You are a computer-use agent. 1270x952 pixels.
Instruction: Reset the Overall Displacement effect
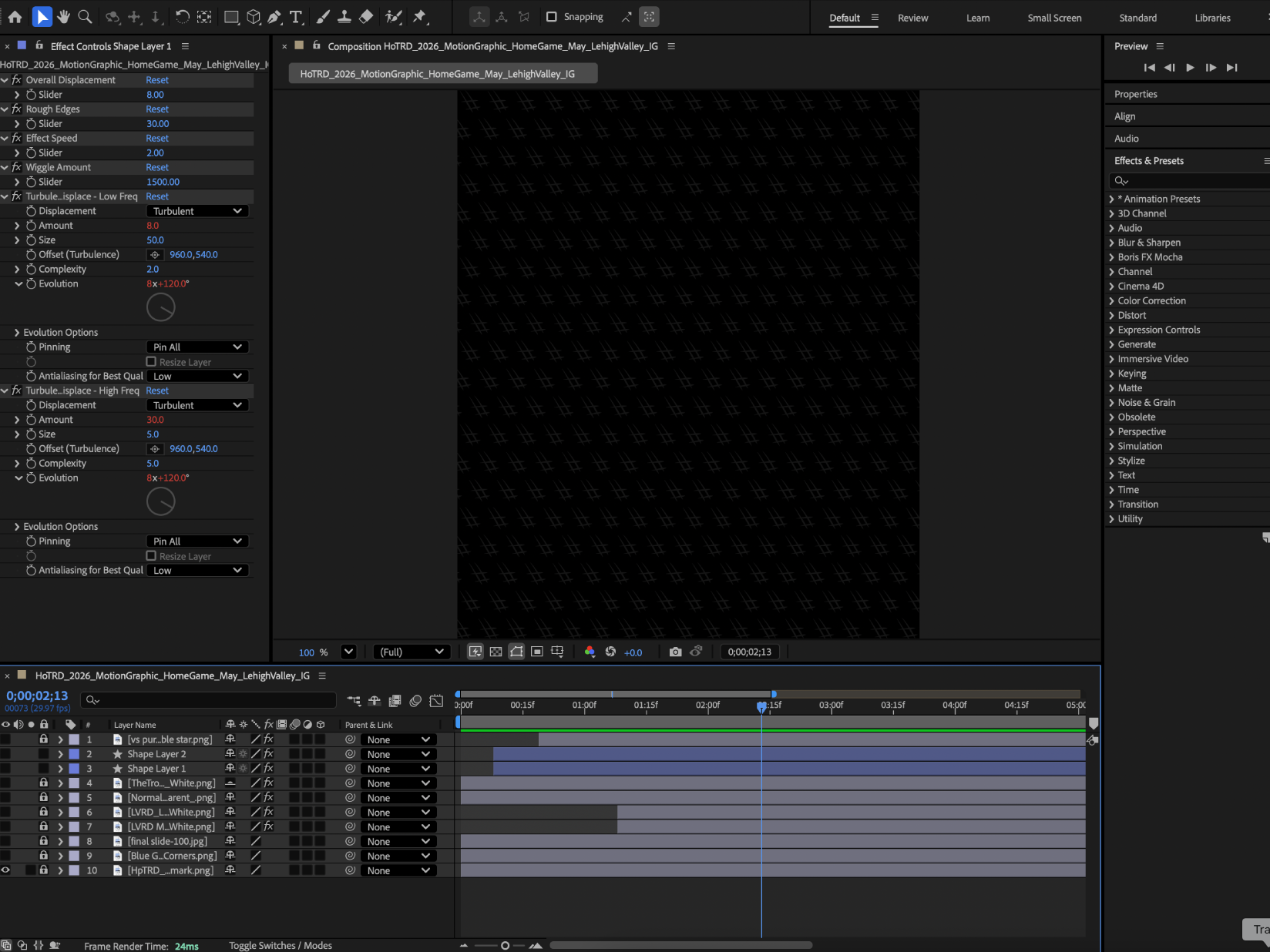(157, 80)
